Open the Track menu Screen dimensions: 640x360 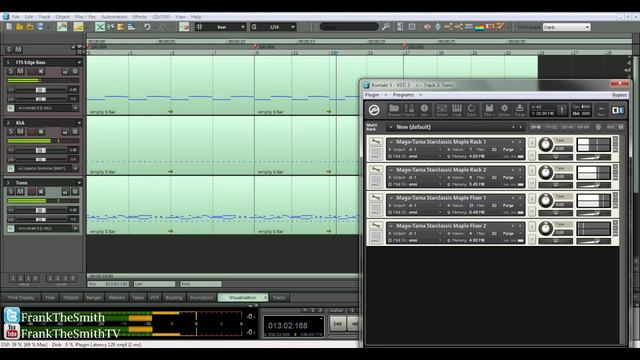click(44, 17)
